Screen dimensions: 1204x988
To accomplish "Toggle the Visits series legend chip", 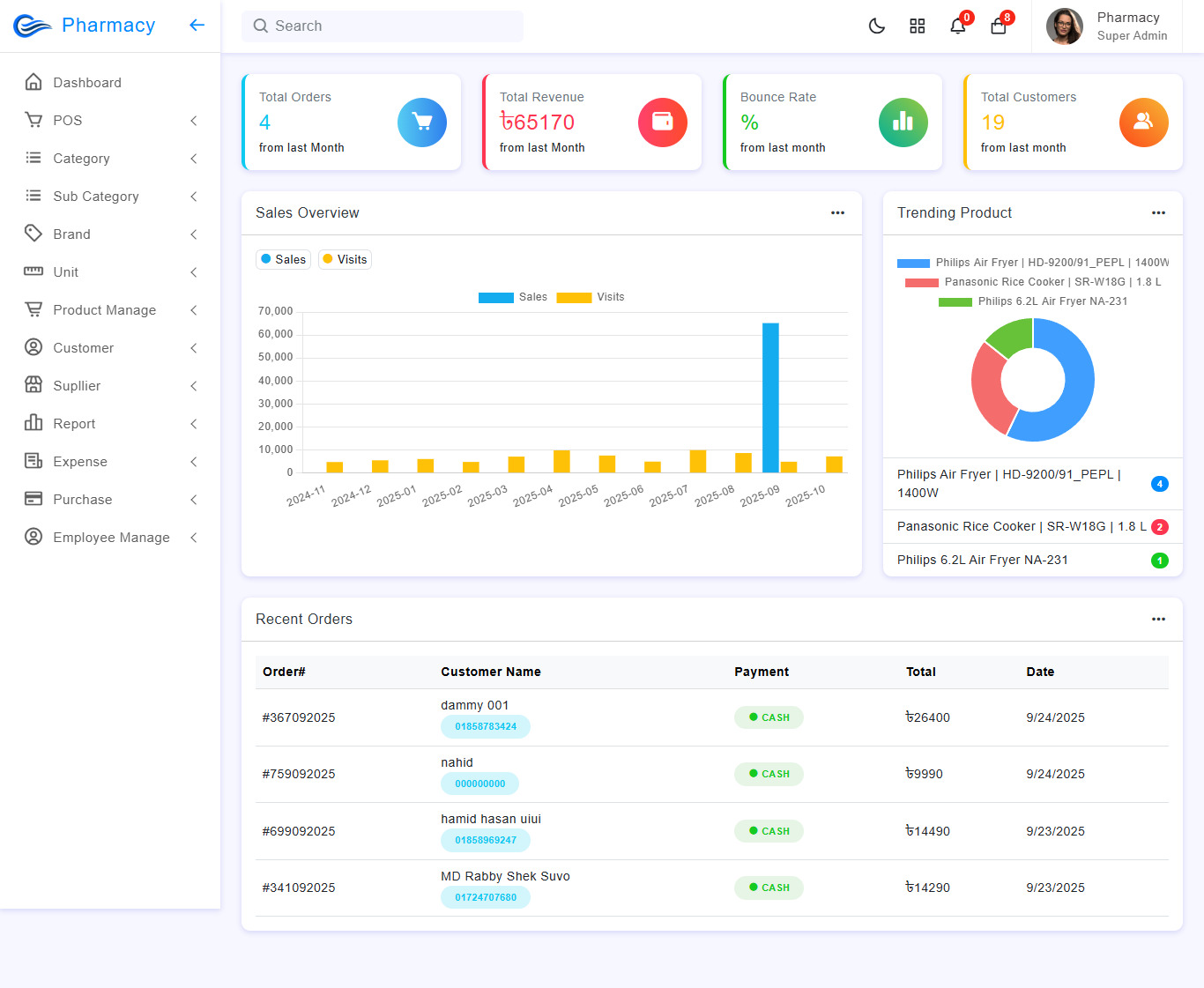I will [345, 259].
